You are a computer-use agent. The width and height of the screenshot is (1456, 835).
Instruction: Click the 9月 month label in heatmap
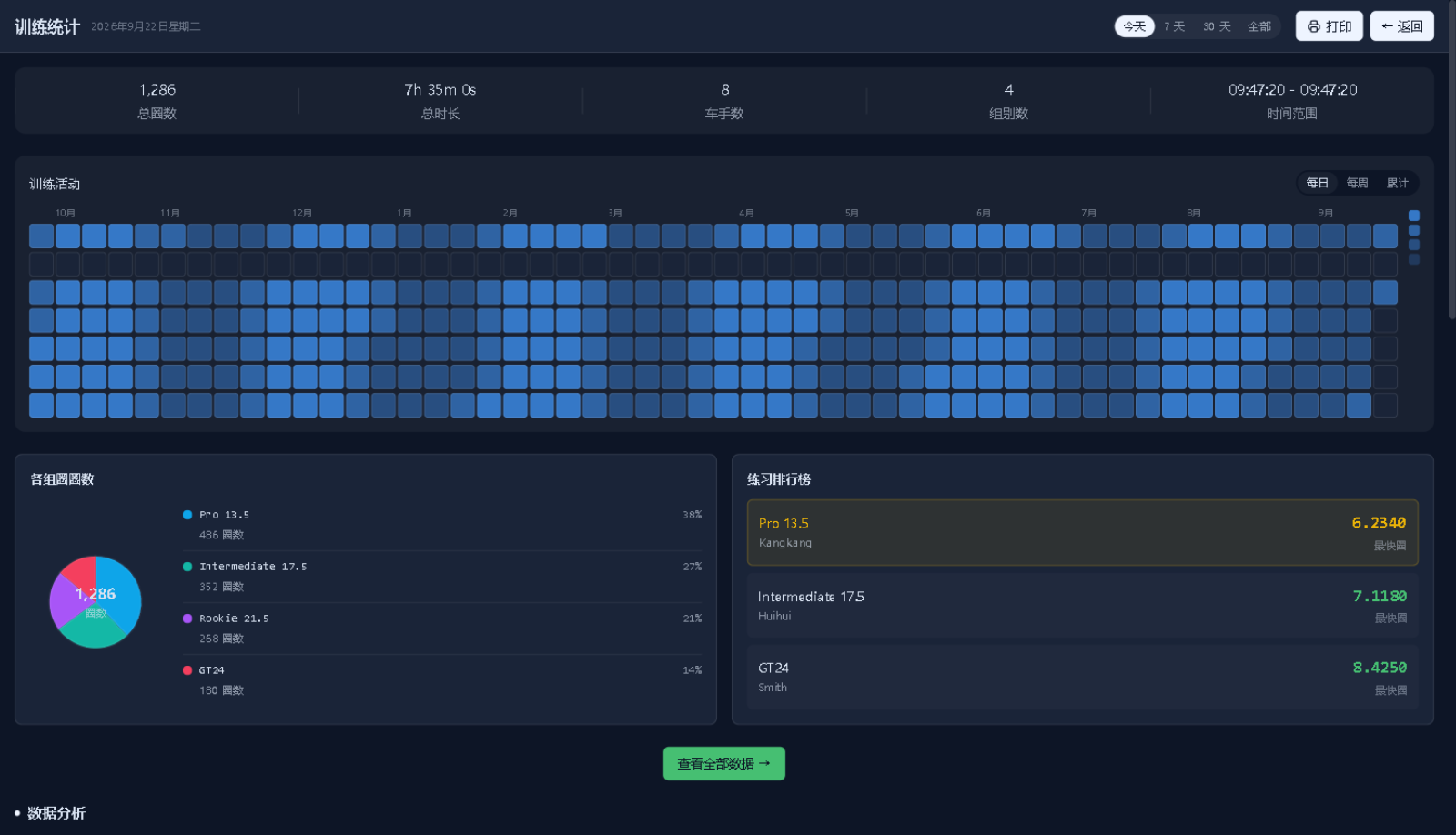click(1326, 213)
